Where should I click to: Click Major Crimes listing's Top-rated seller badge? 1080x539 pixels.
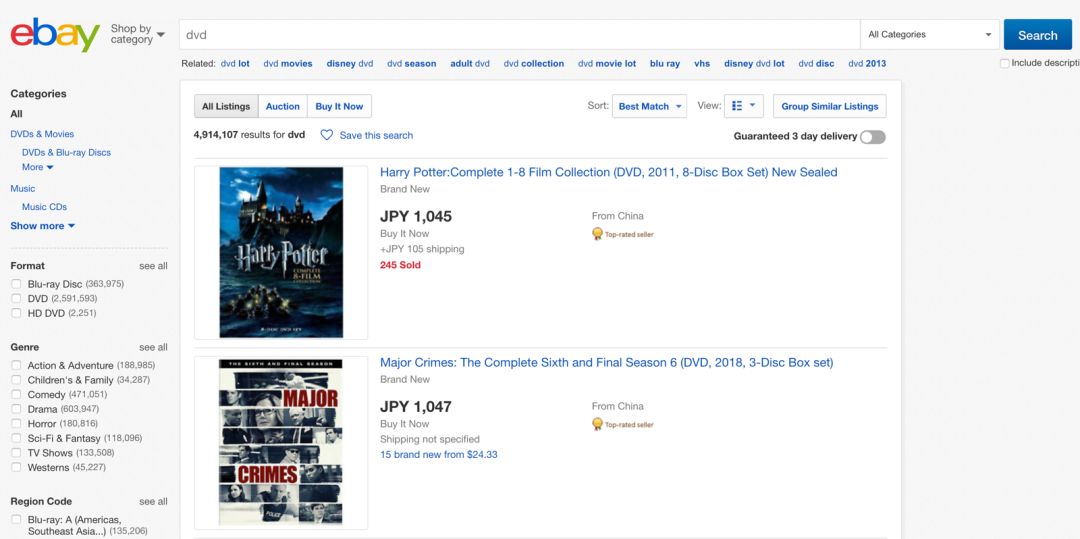tap(623, 424)
